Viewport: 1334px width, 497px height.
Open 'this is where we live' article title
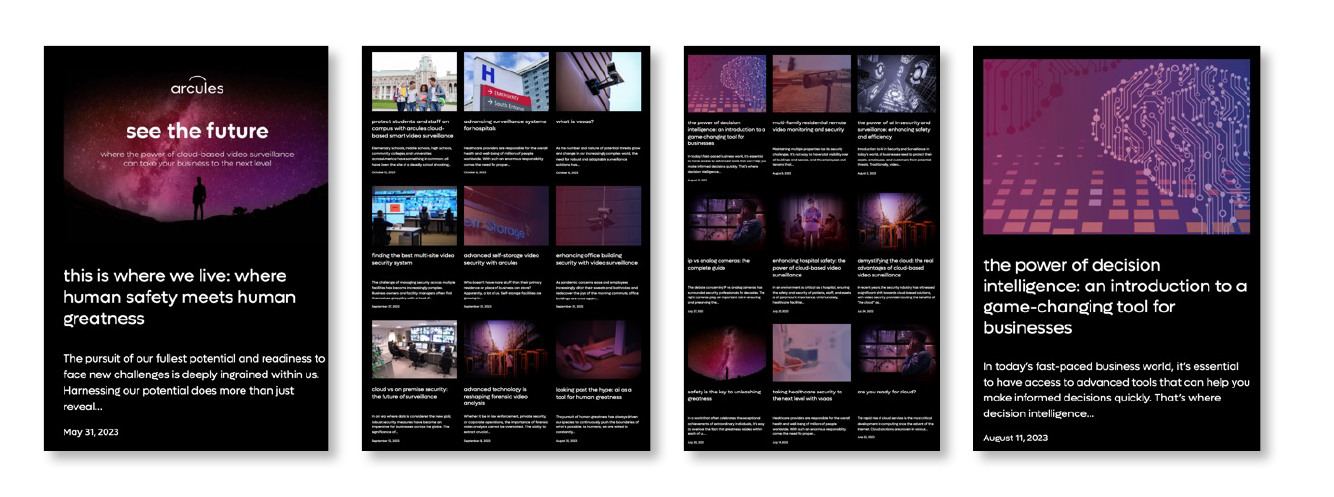174,296
